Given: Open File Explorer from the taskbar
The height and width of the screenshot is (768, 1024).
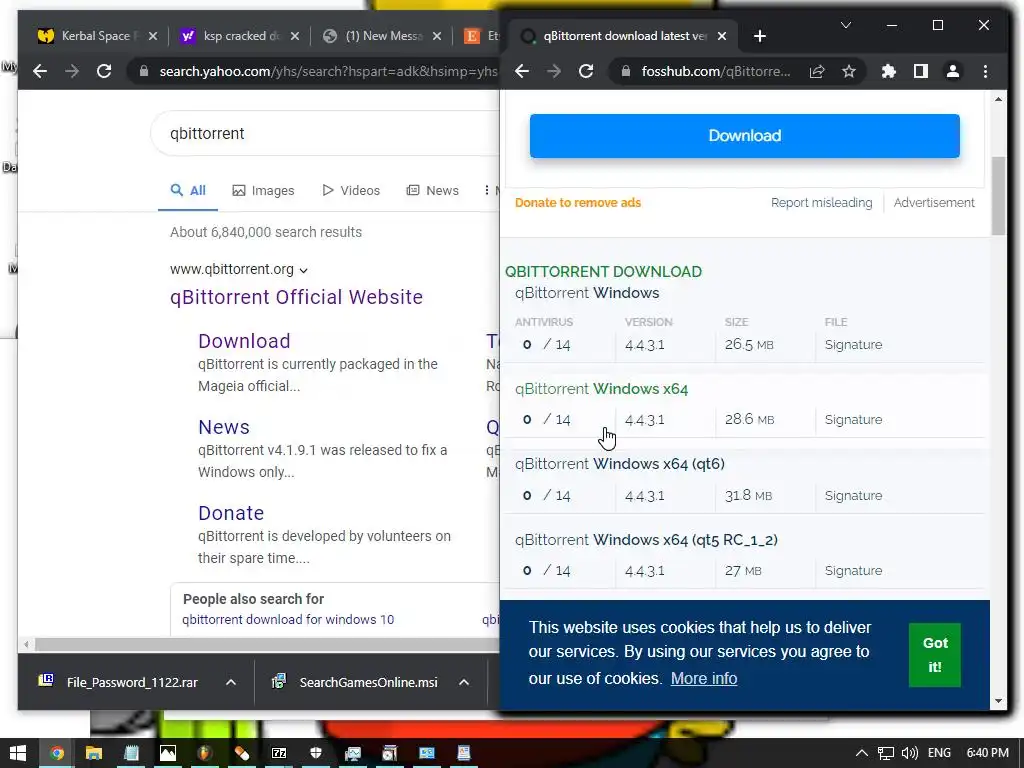Looking at the screenshot, I should point(94,753).
